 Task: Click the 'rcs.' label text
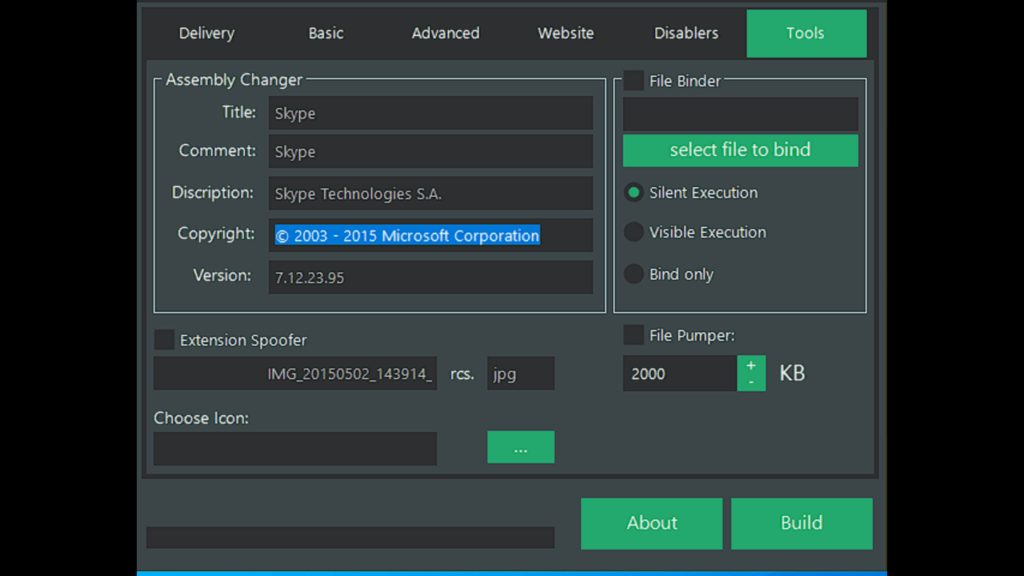click(x=462, y=374)
